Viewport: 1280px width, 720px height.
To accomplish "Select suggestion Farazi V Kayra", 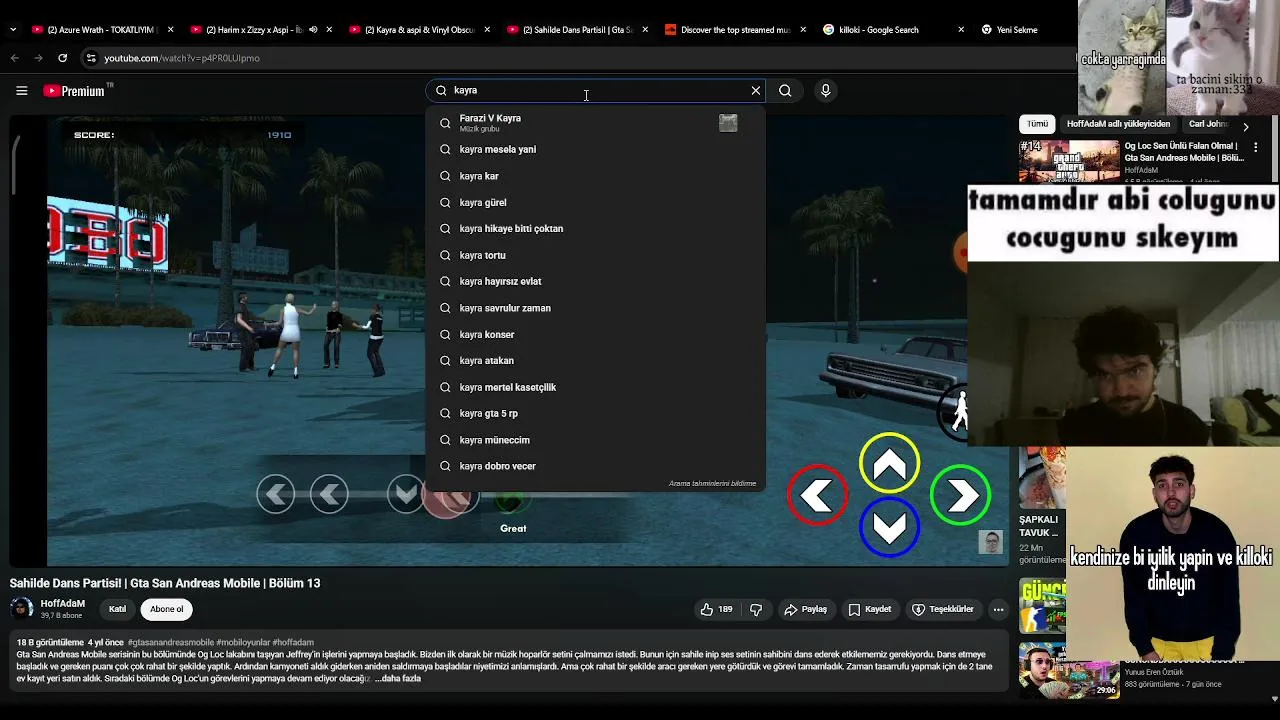I will coord(596,123).
